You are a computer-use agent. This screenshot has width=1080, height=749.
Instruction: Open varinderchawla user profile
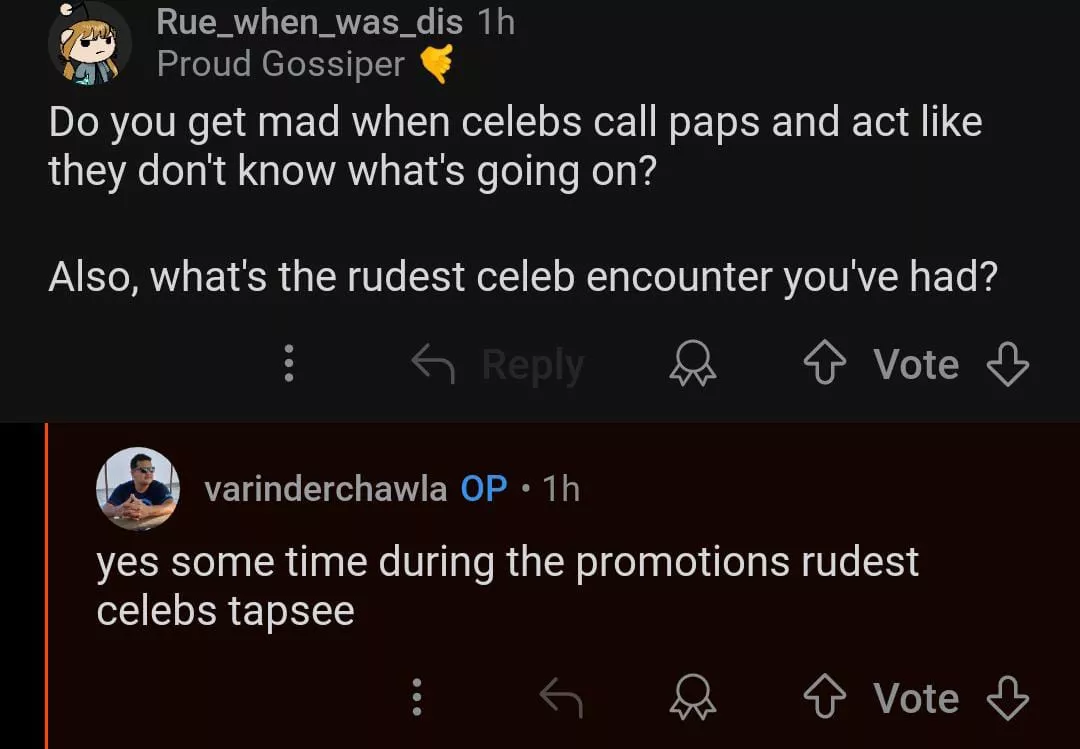(x=325, y=489)
